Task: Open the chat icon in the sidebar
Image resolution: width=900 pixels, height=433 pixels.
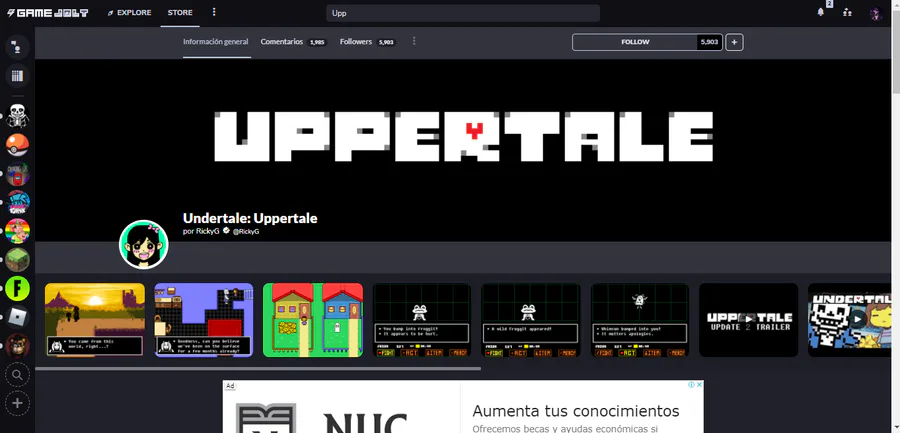Action: (x=17, y=47)
